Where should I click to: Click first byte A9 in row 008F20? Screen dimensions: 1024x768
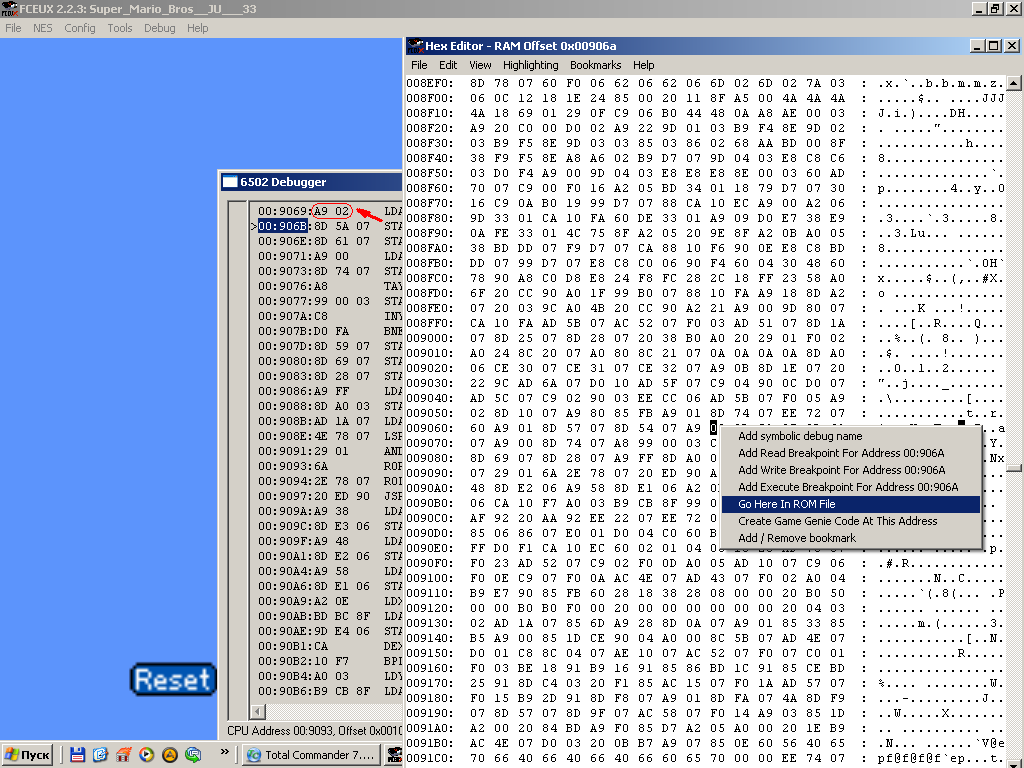coord(477,129)
